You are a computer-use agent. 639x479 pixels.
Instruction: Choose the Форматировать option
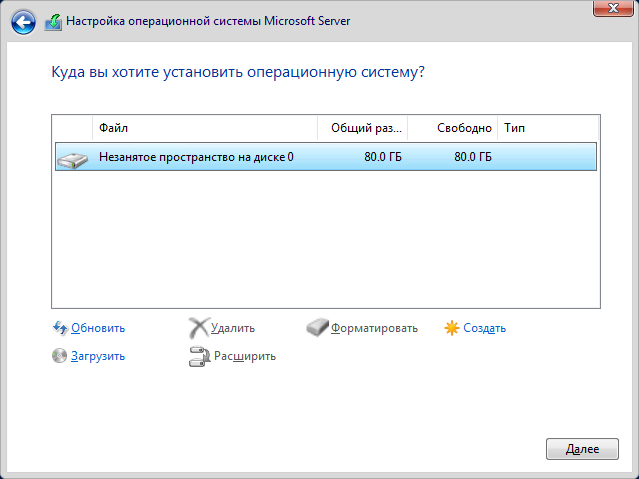374,328
